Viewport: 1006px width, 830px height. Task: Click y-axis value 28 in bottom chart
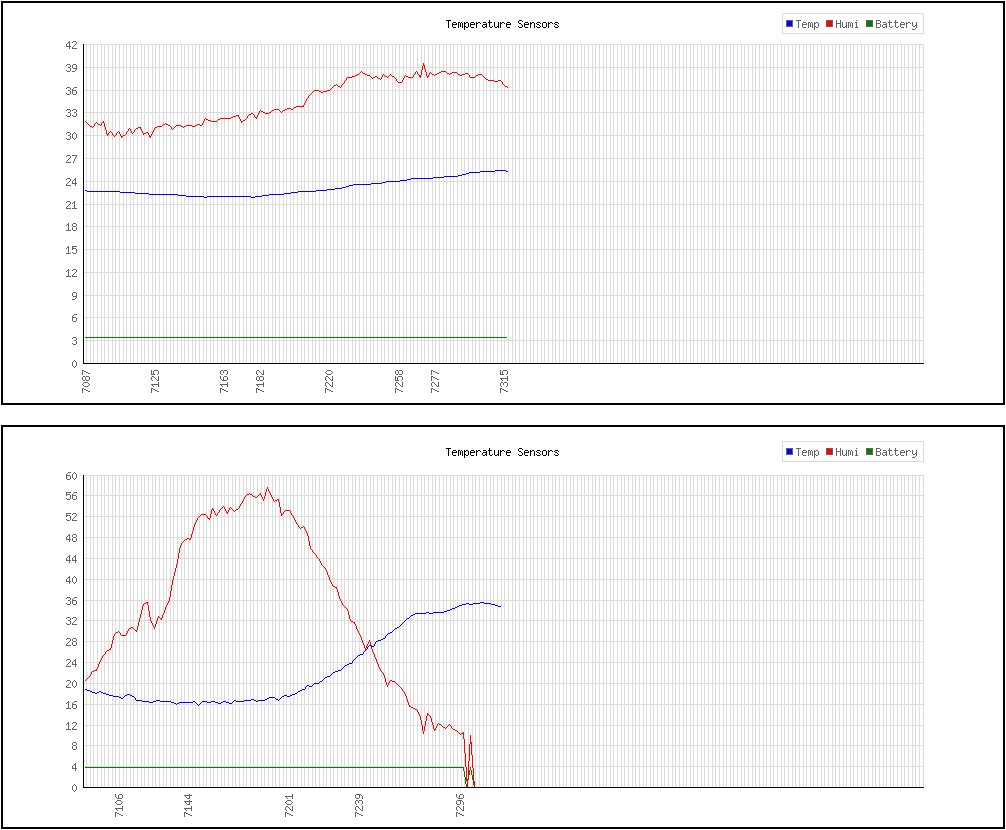(x=71, y=642)
